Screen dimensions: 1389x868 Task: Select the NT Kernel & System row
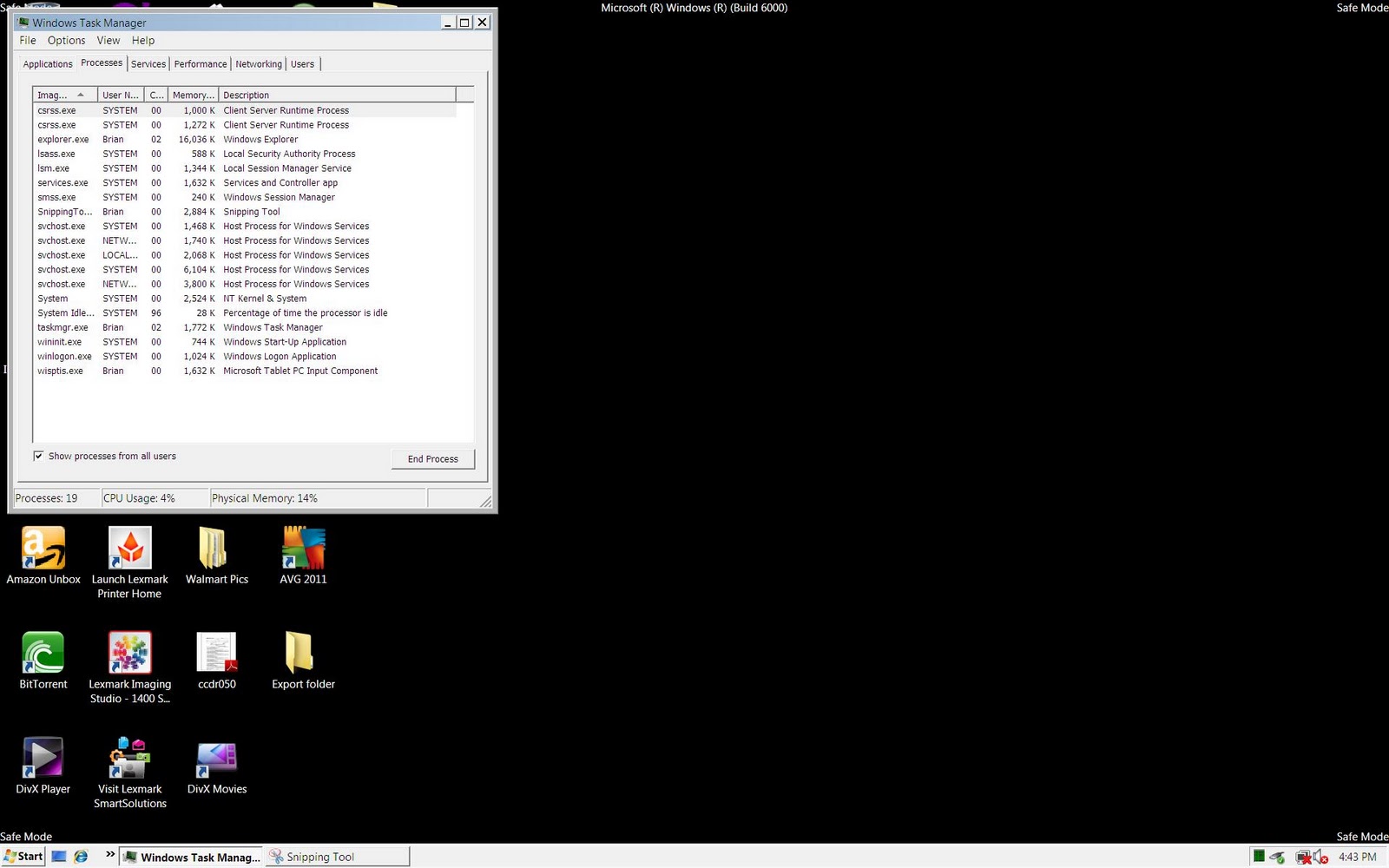(x=245, y=299)
